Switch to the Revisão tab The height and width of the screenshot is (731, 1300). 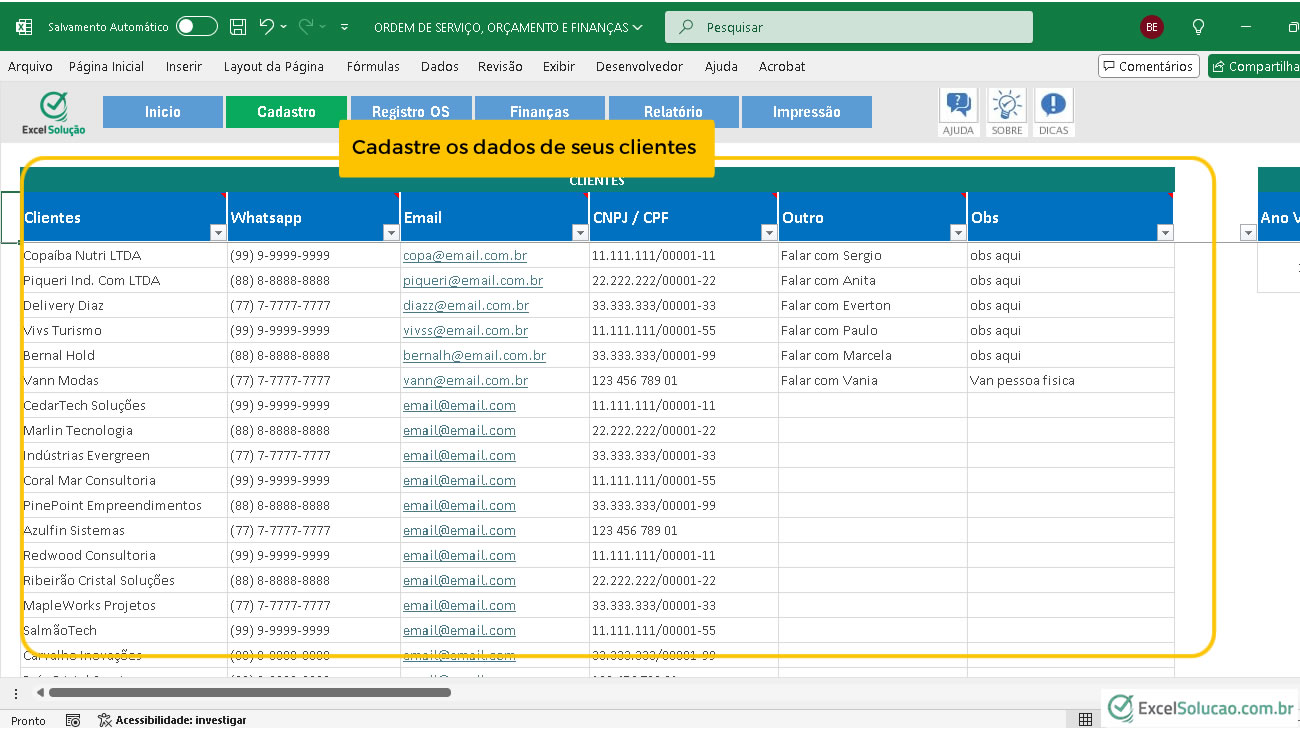pyautogui.click(x=500, y=66)
